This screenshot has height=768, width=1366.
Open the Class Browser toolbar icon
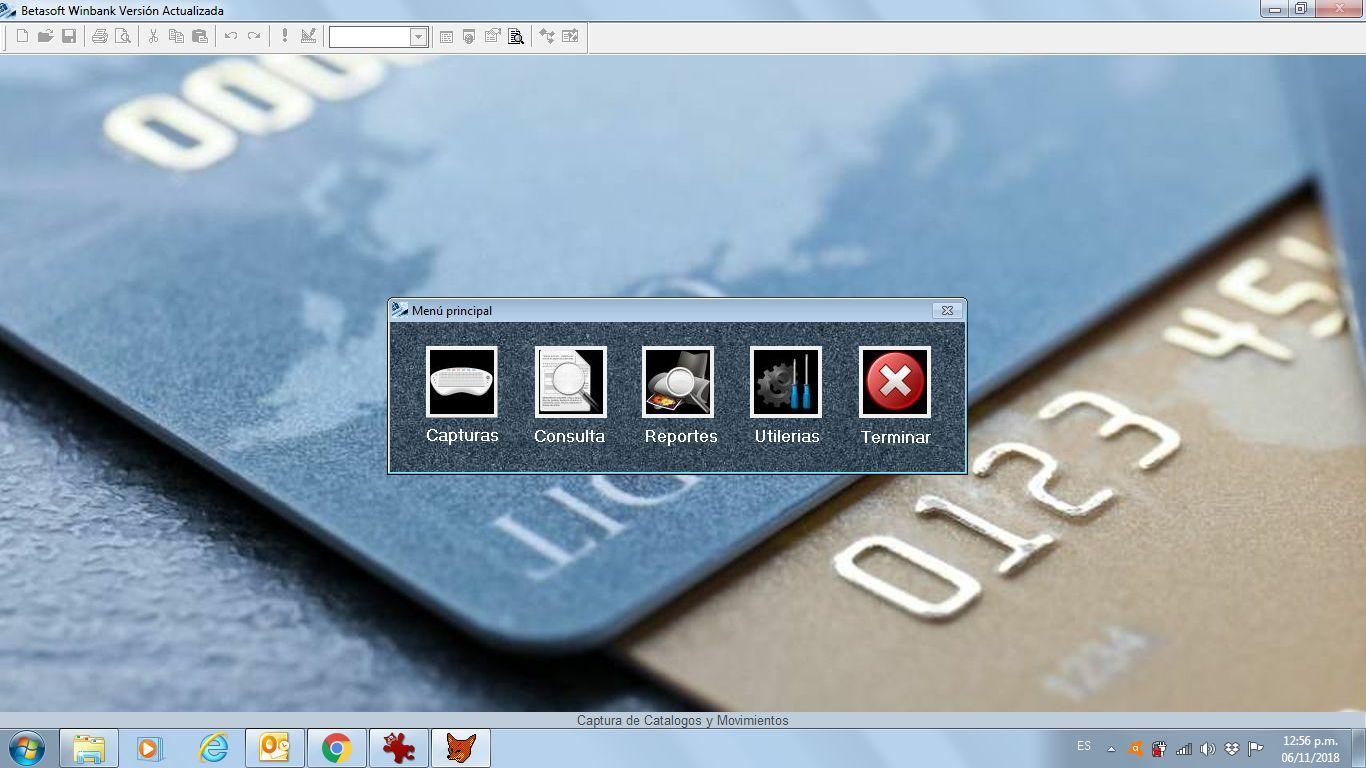[547, 36]
